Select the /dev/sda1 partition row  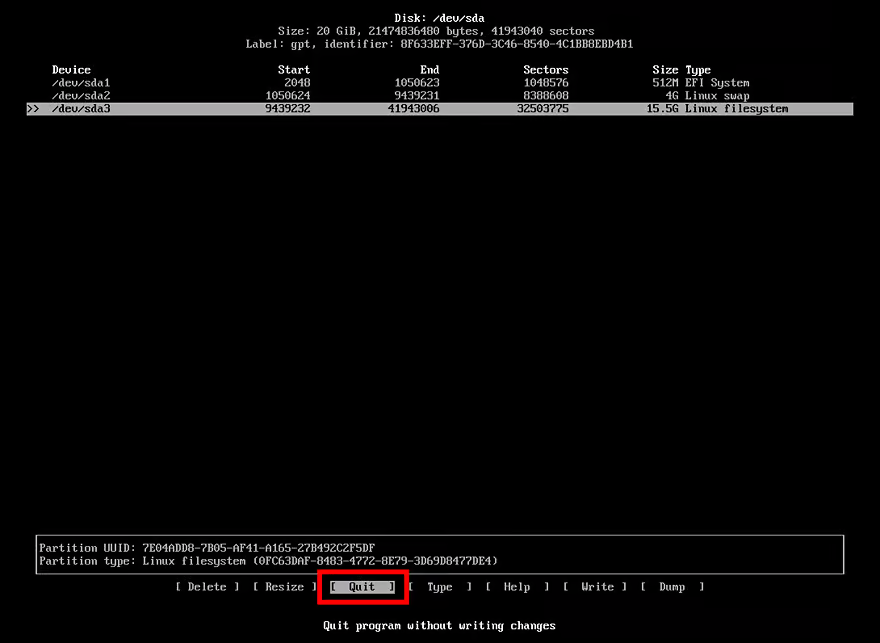[80, 83]
